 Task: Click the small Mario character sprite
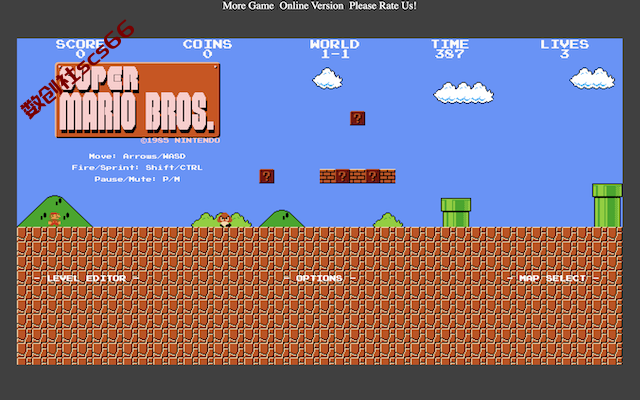(x=54, y=219)
